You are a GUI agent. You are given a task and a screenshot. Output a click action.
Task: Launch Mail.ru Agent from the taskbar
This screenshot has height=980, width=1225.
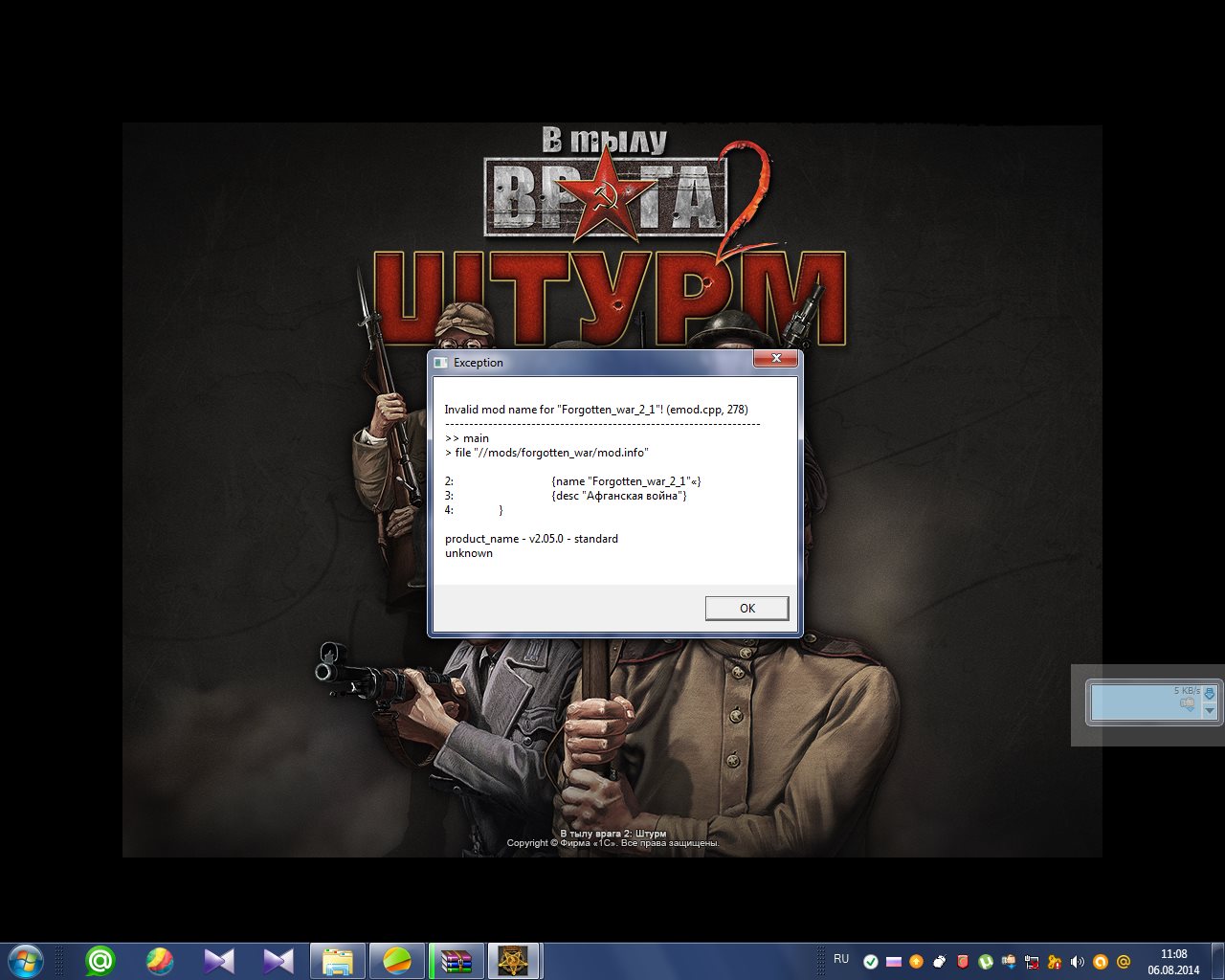tap(100, 960)
